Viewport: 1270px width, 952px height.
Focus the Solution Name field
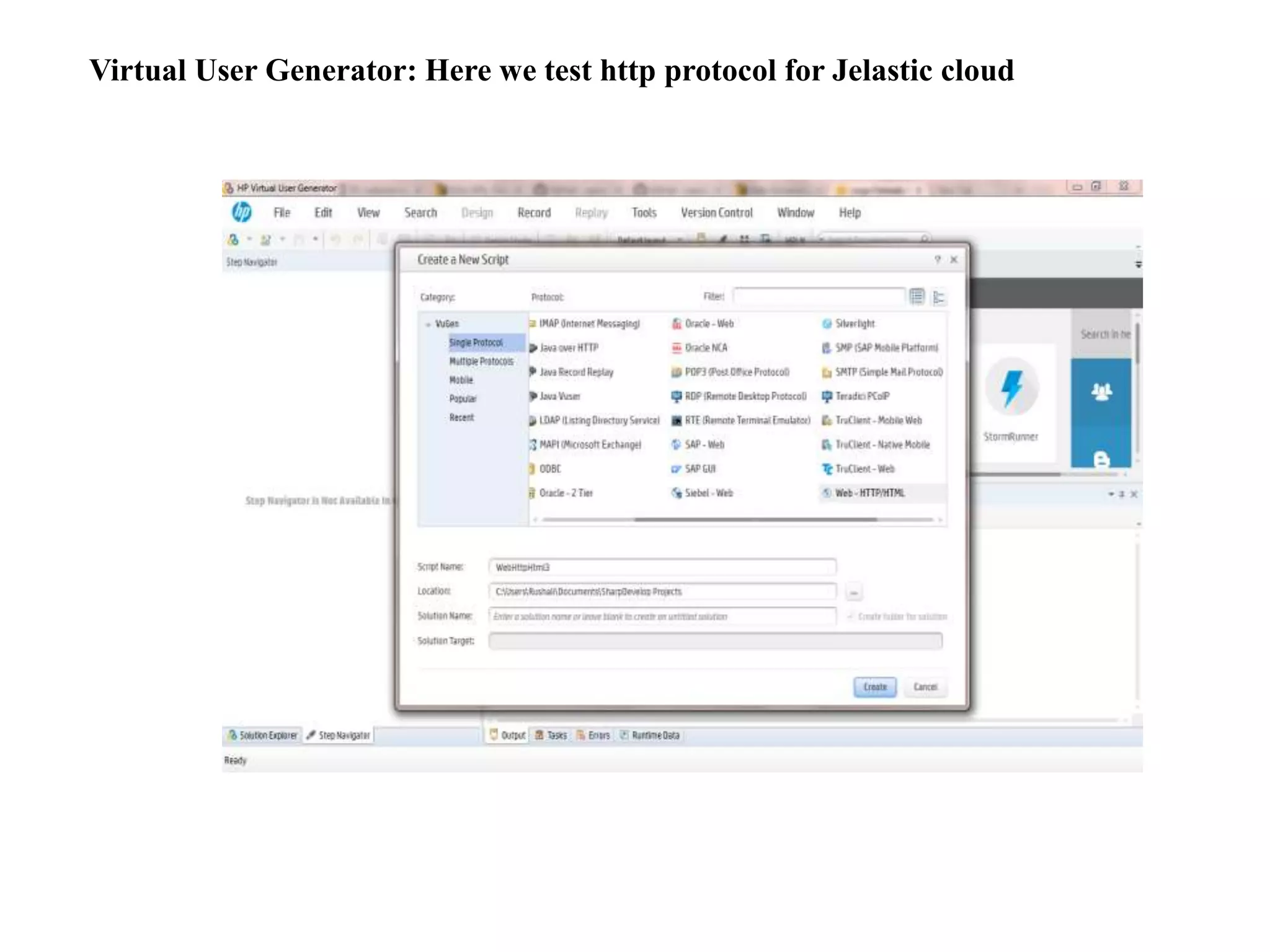pos(662,617)
